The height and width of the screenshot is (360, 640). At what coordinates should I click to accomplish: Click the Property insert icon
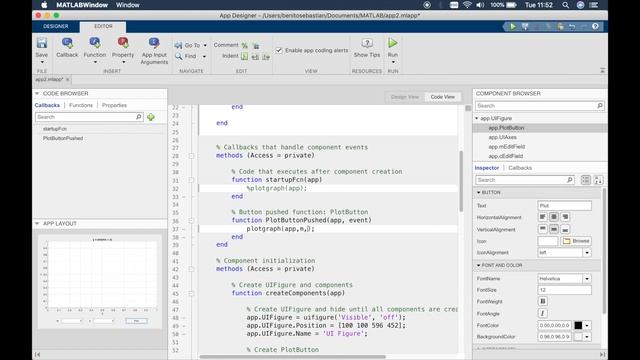[x=123, y=43]
